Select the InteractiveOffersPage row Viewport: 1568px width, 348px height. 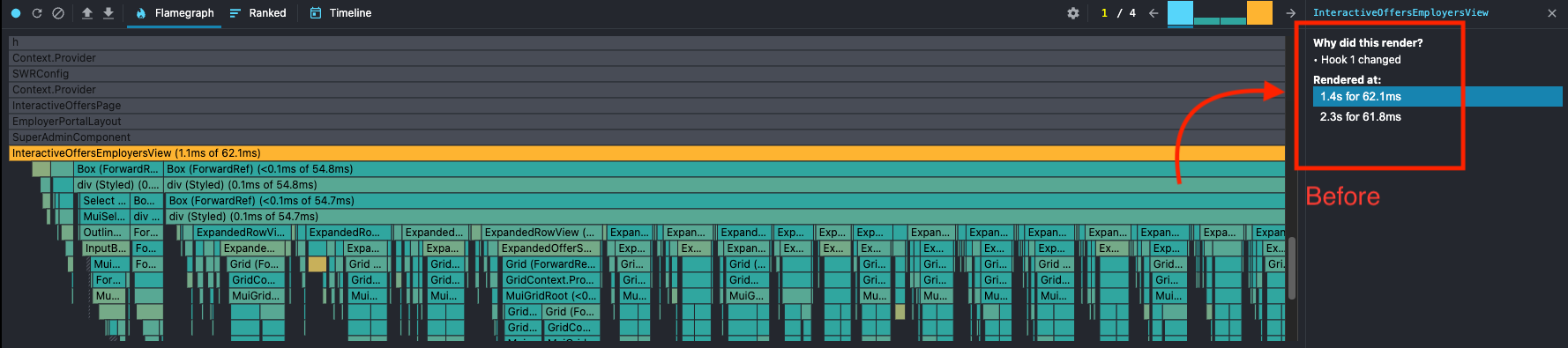tap(646, 106)
